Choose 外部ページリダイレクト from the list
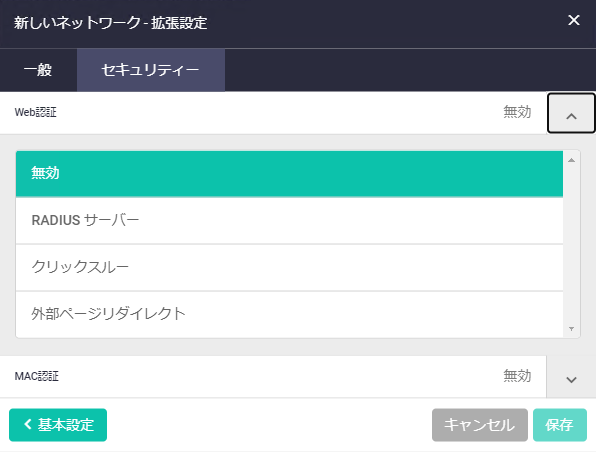 point(289,314)
